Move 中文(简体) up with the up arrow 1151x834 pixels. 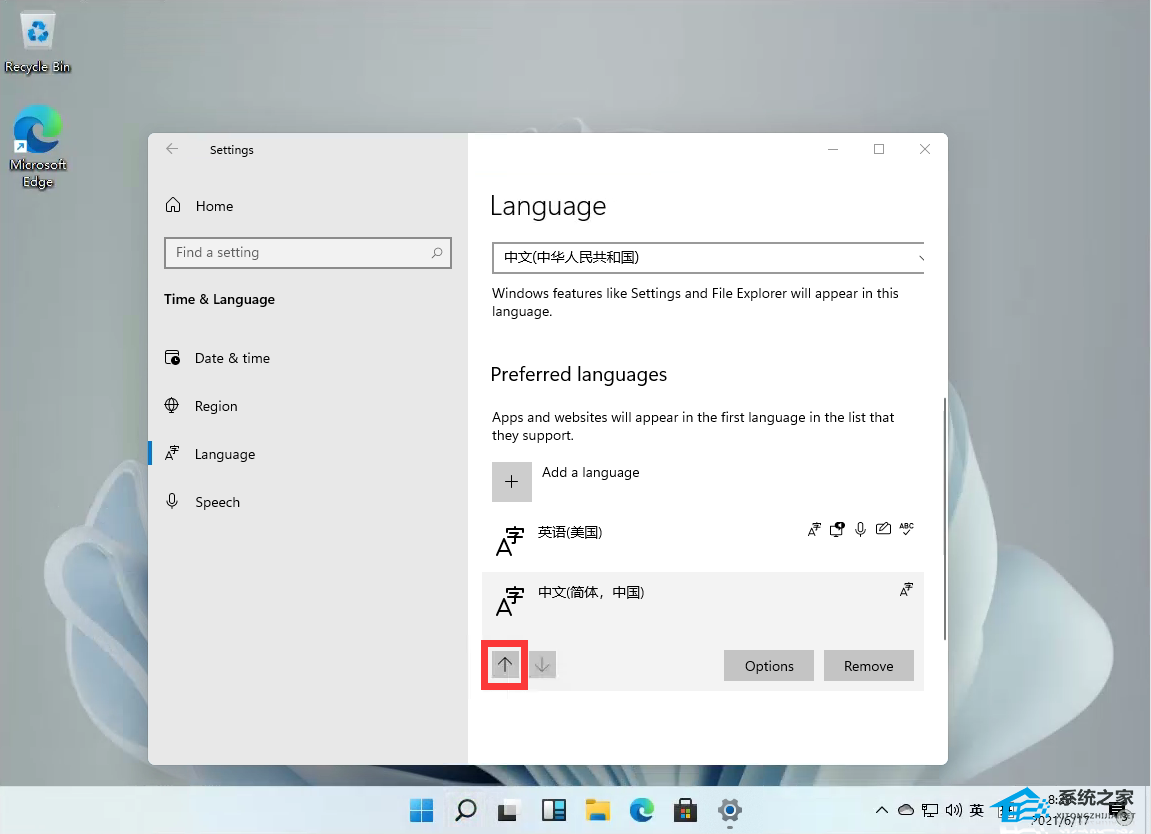(x=504, y=664)
